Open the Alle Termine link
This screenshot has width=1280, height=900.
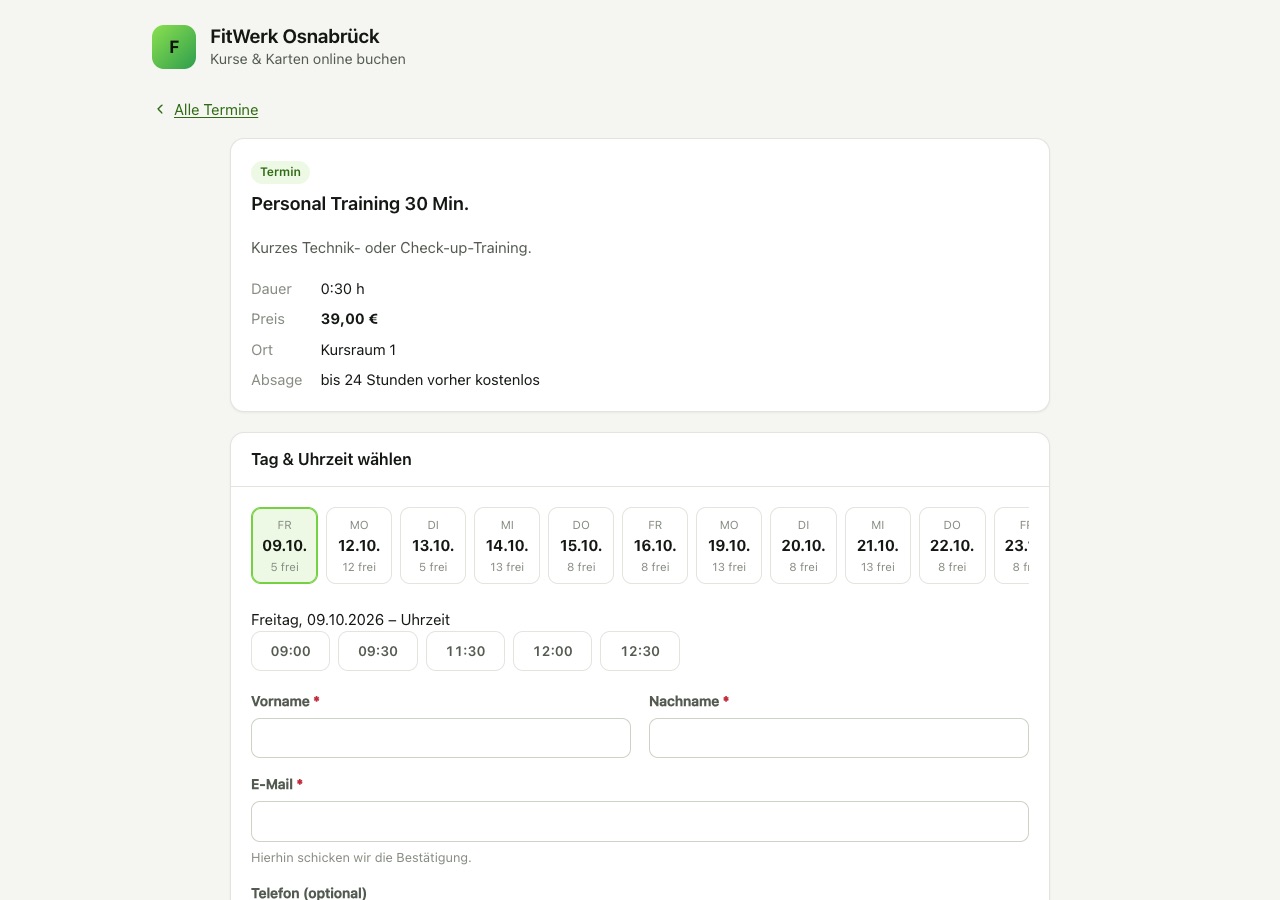(x=216, y=110)
